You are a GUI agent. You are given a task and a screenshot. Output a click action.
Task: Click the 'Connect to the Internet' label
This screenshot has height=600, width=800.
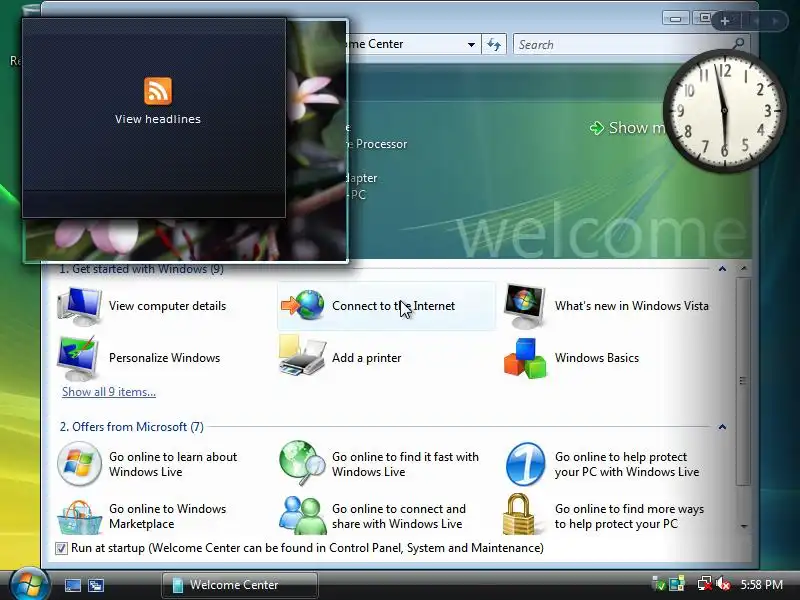point(393,306)
